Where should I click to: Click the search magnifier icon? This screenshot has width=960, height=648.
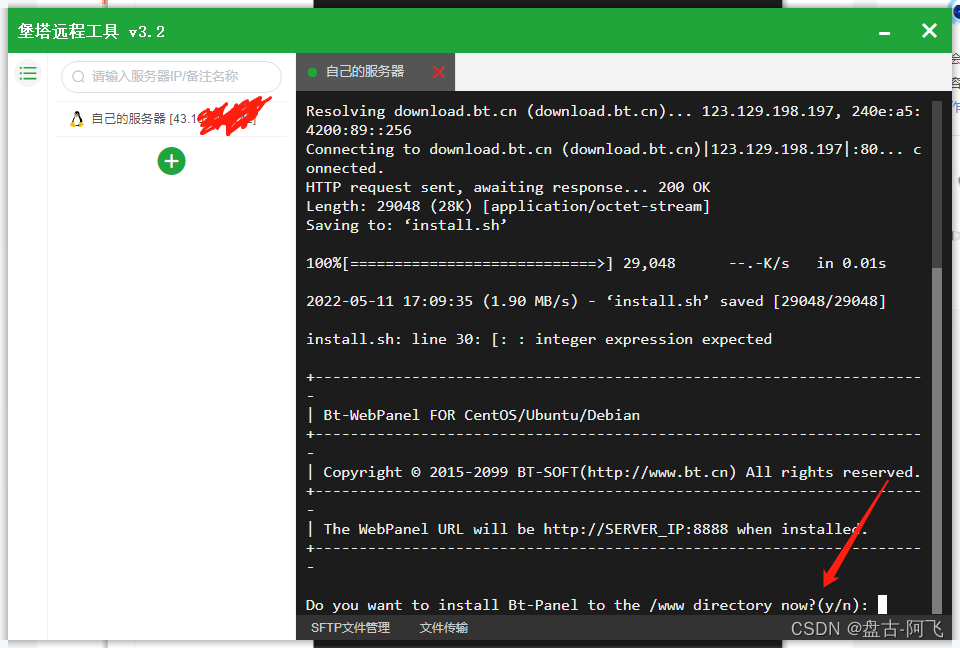point(78,77)
